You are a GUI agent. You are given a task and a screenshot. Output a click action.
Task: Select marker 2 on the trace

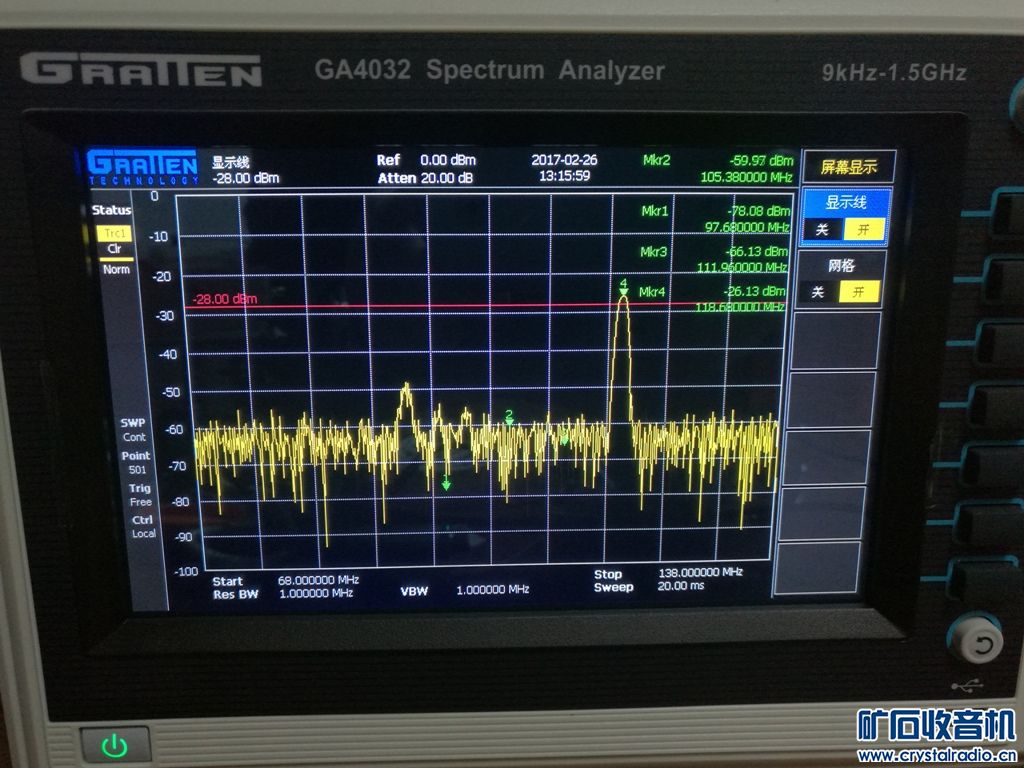tap(509, 417)
